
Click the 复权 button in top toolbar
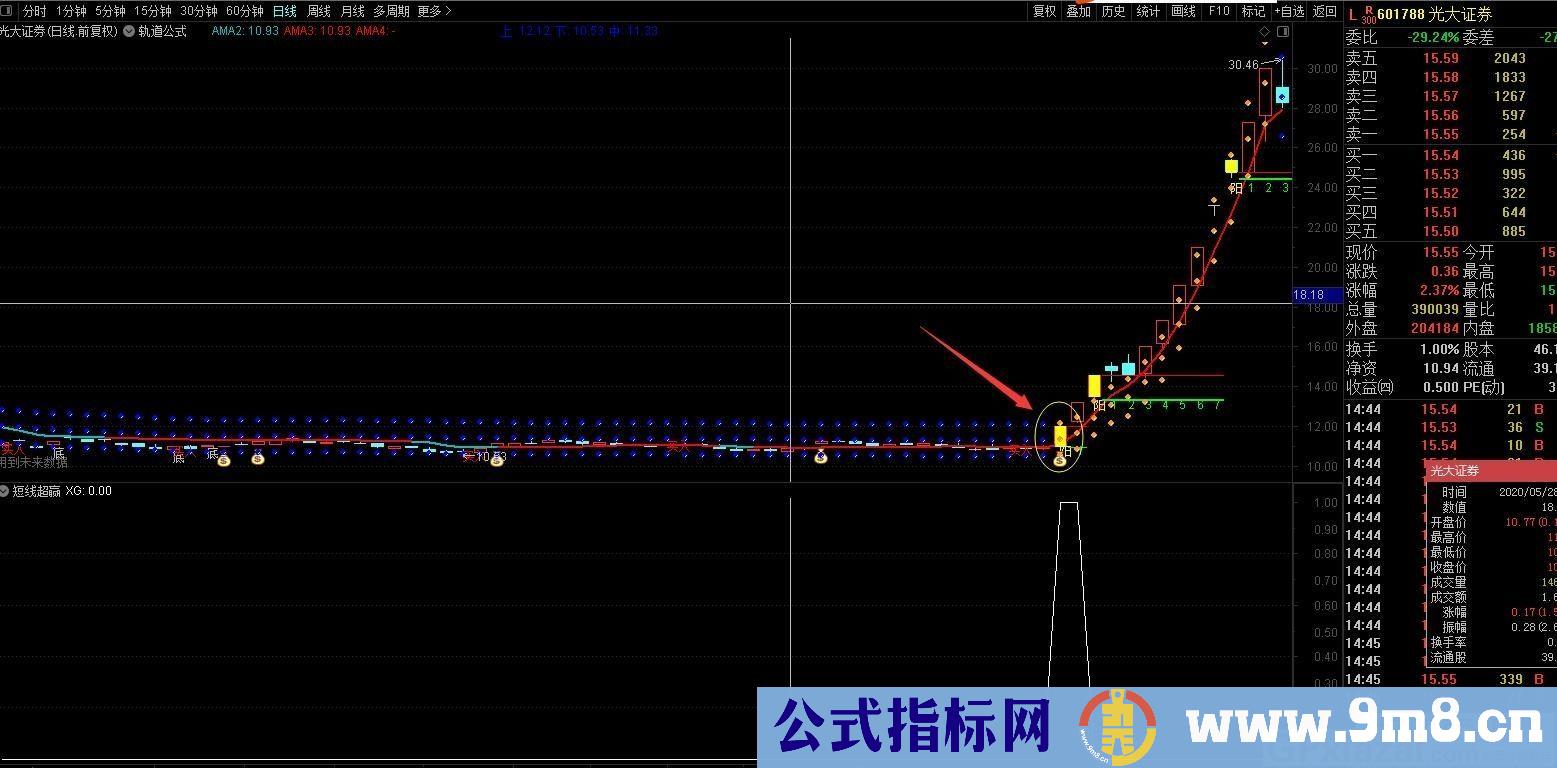tap(1044, 11)
